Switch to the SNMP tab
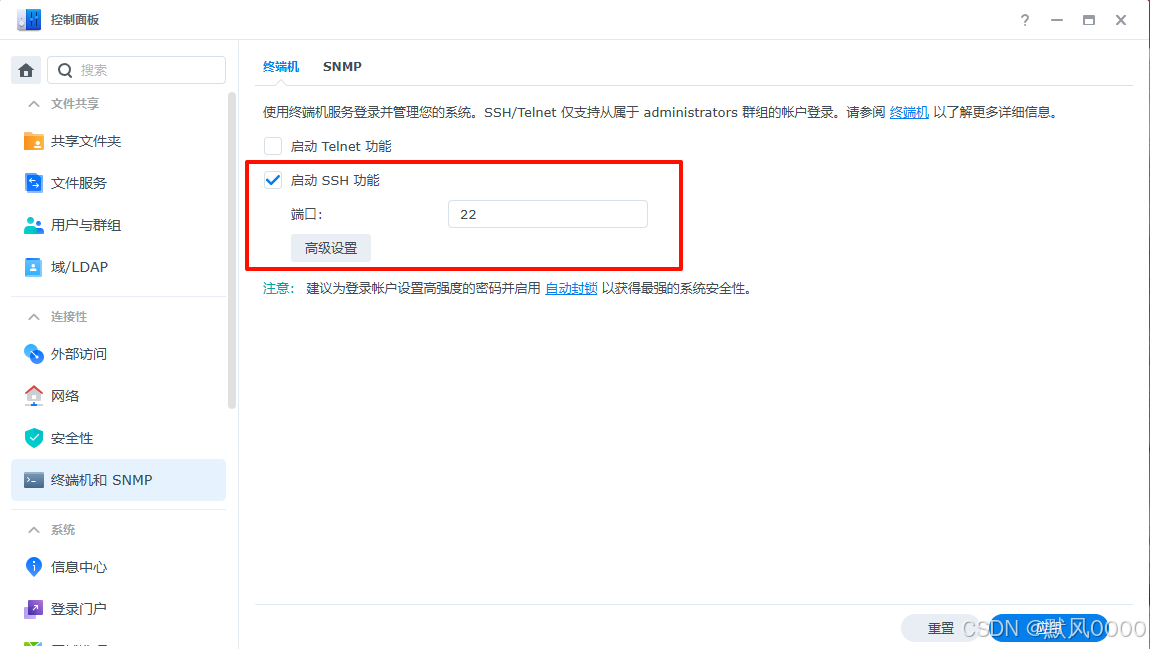 (342, 66)
